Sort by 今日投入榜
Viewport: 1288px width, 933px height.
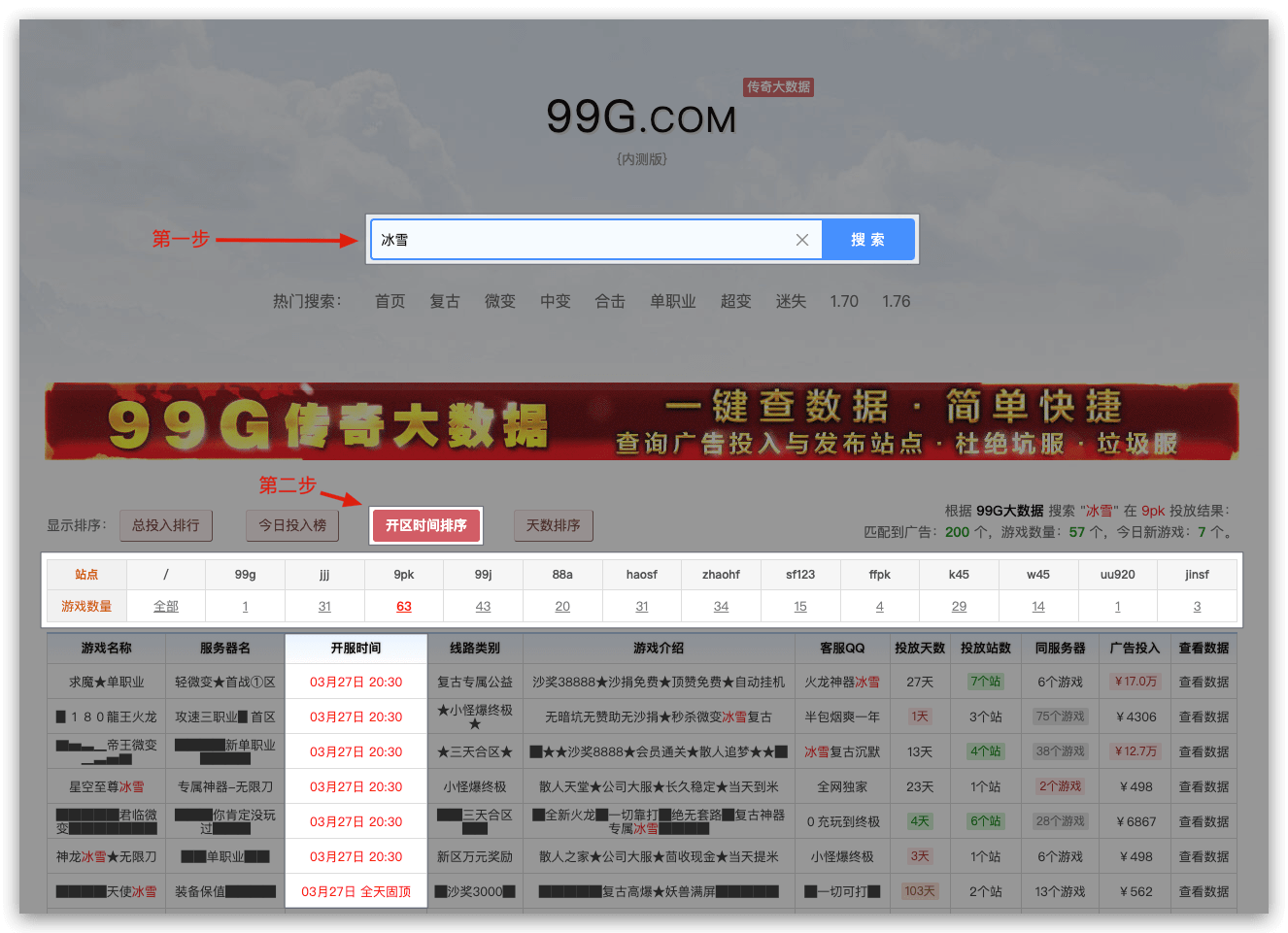click(292, 525)
